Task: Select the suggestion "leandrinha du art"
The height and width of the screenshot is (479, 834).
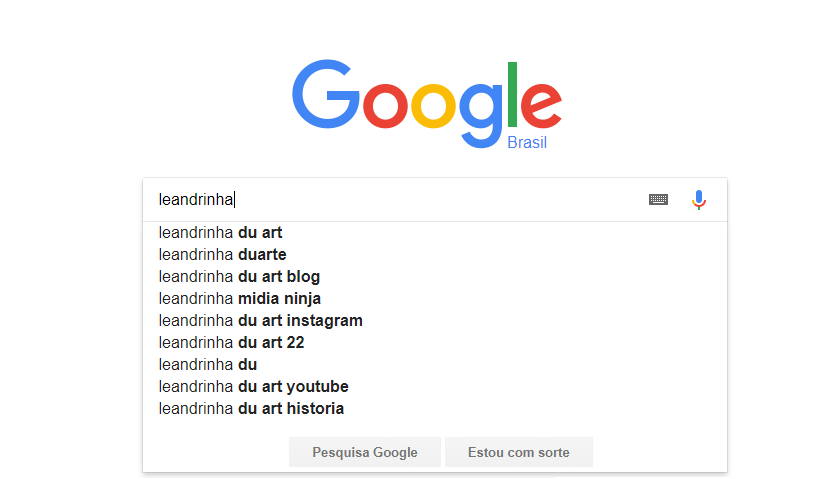Action: [x=221, y=233]
